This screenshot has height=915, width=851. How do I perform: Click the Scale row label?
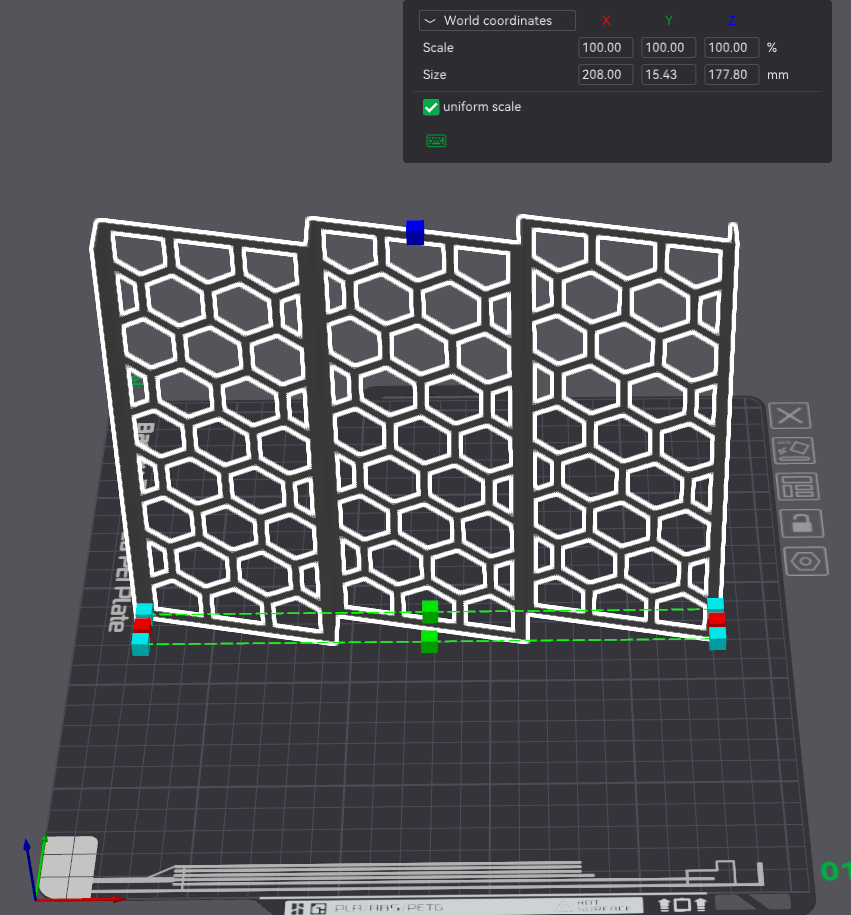(x=438, y=47)
